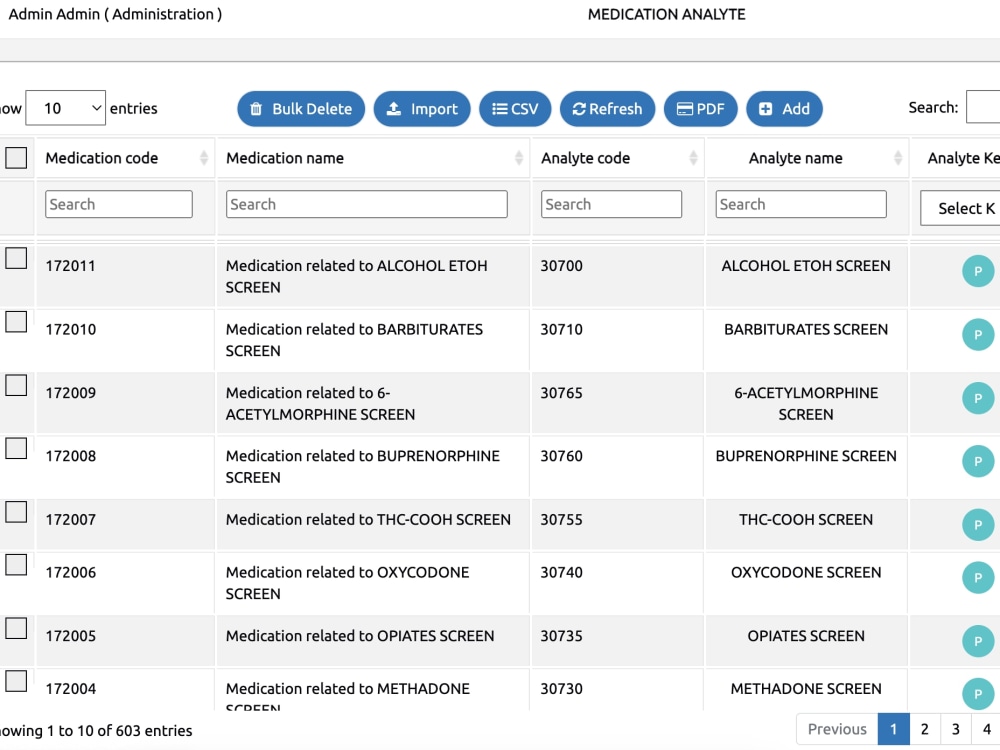Go to the Previous page
This screenshot has width=1000, height=750.
click(x=837, y=729)
